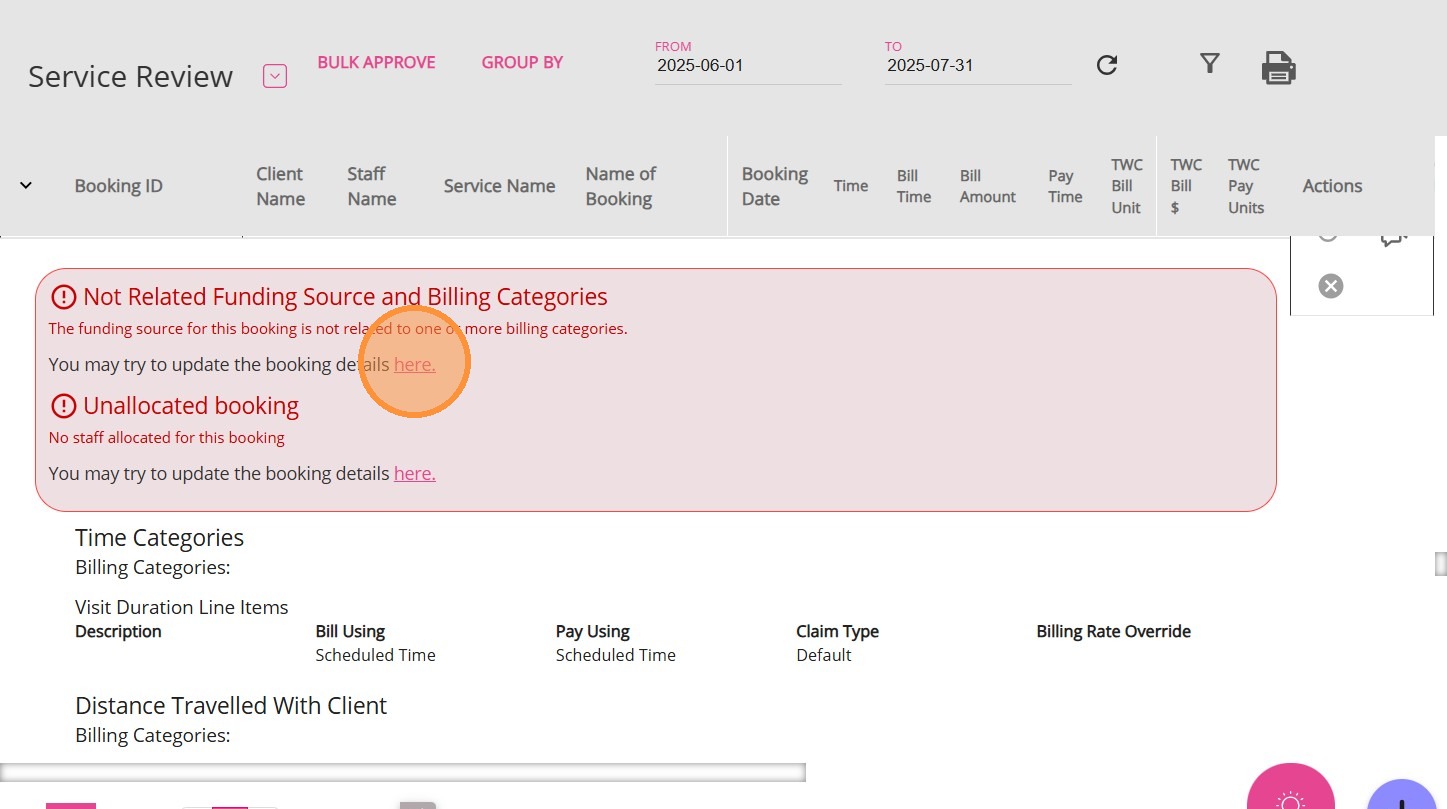Click the purple plus floating button
Viewport: 1447px width, 809px height.
click(1402, 798)
